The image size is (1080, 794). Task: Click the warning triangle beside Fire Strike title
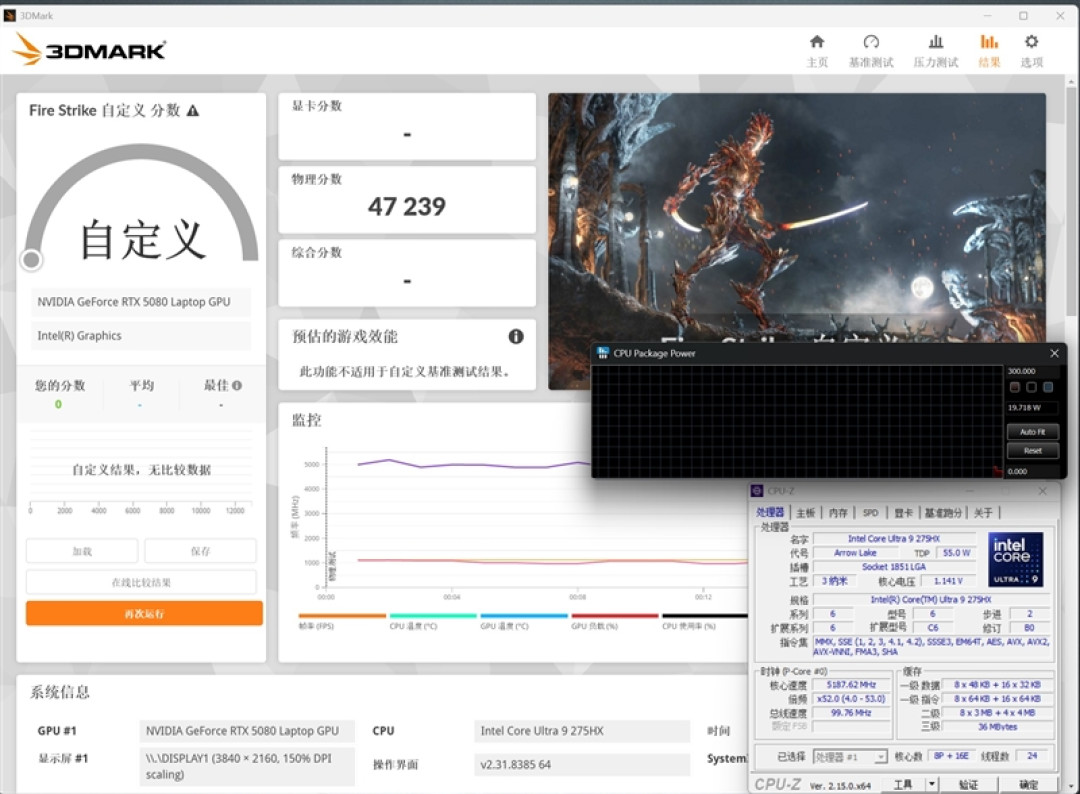(193, 110)
